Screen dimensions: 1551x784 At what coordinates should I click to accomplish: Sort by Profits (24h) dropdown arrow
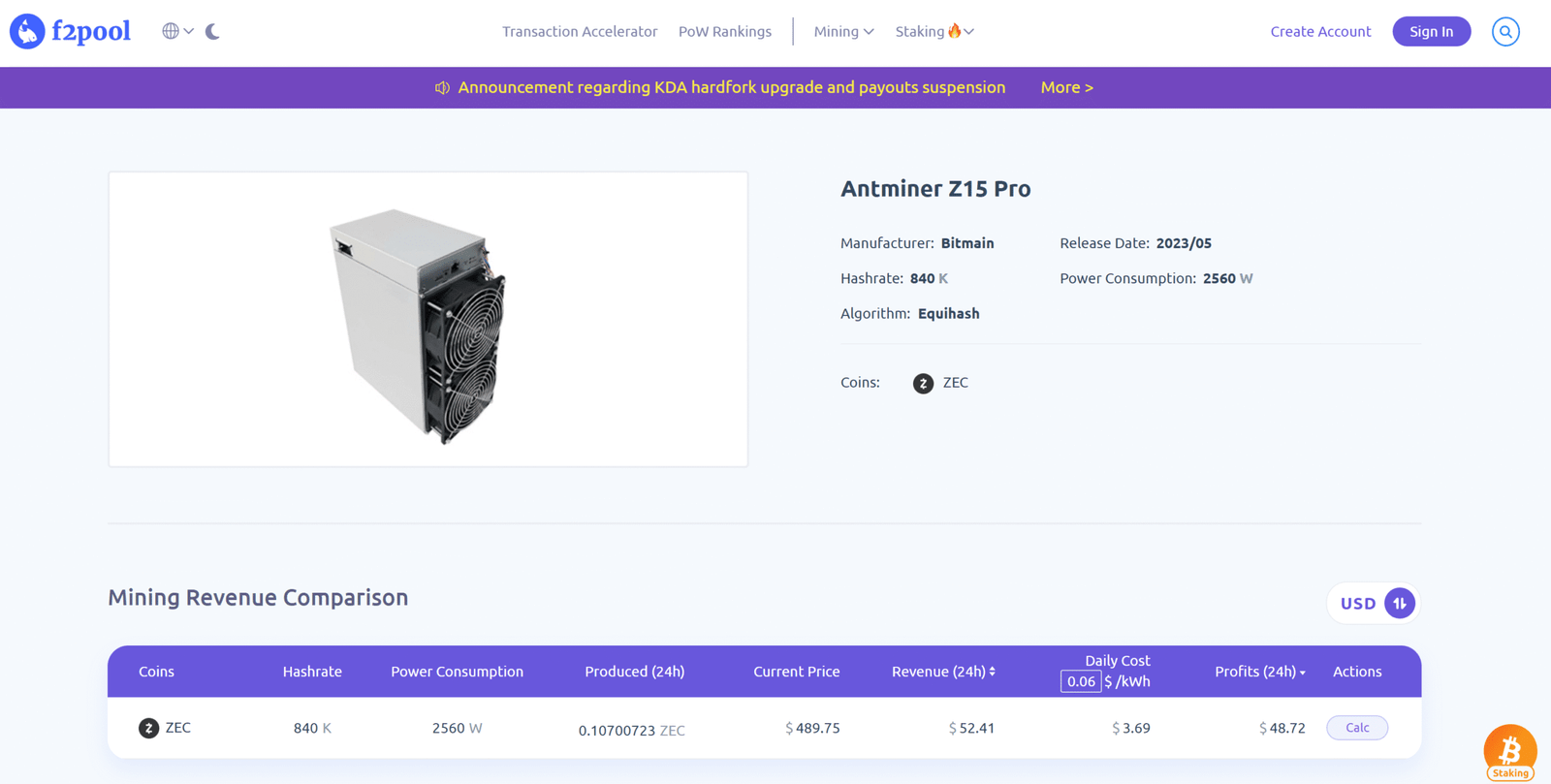[1303, 673]
